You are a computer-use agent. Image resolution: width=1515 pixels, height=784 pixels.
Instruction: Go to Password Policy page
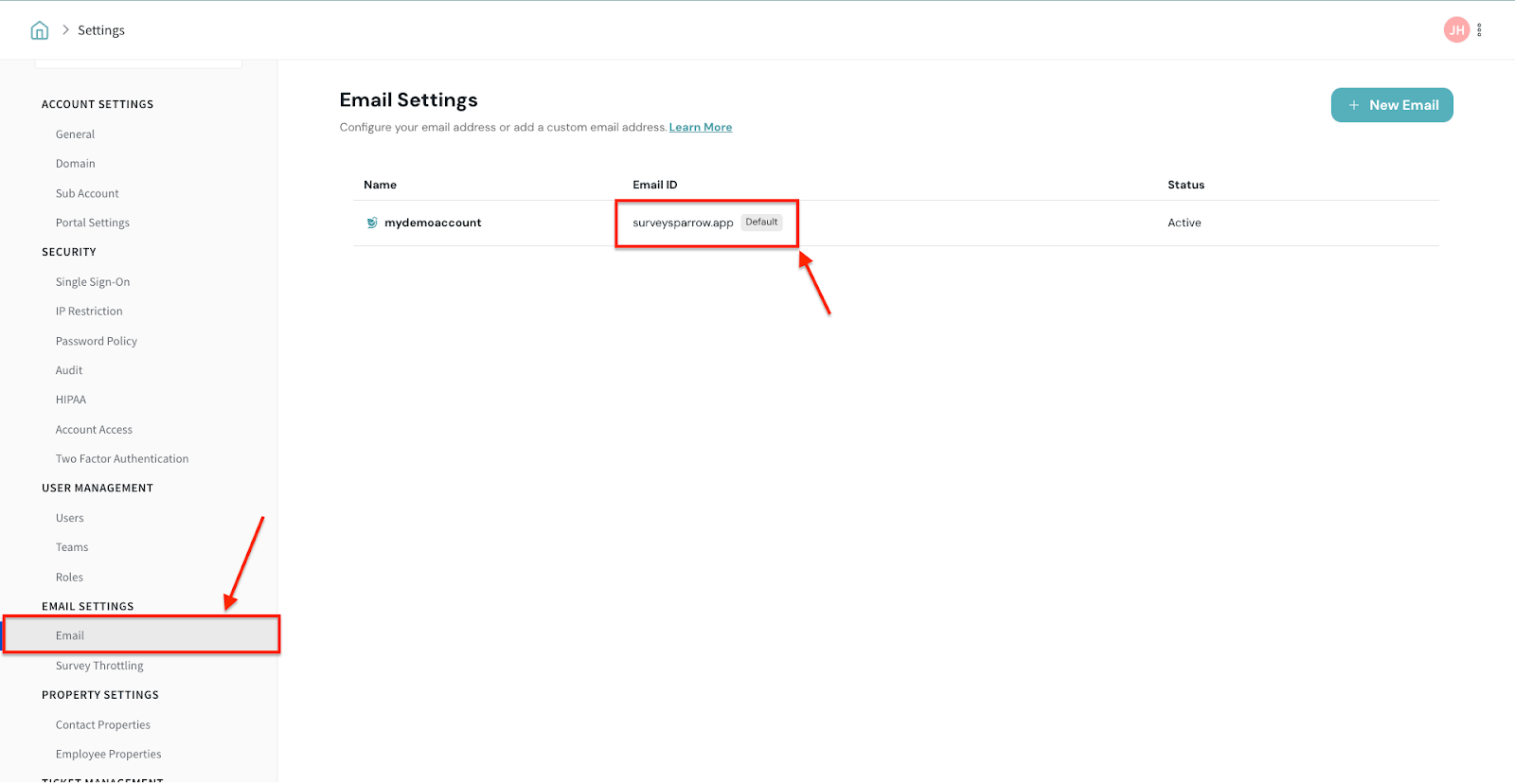(96, 341)
